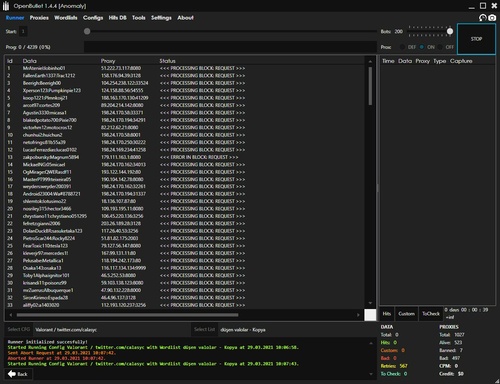Open the Wordlists section
500x384 pixels.
pyautogui.click(x=66, y=18)
